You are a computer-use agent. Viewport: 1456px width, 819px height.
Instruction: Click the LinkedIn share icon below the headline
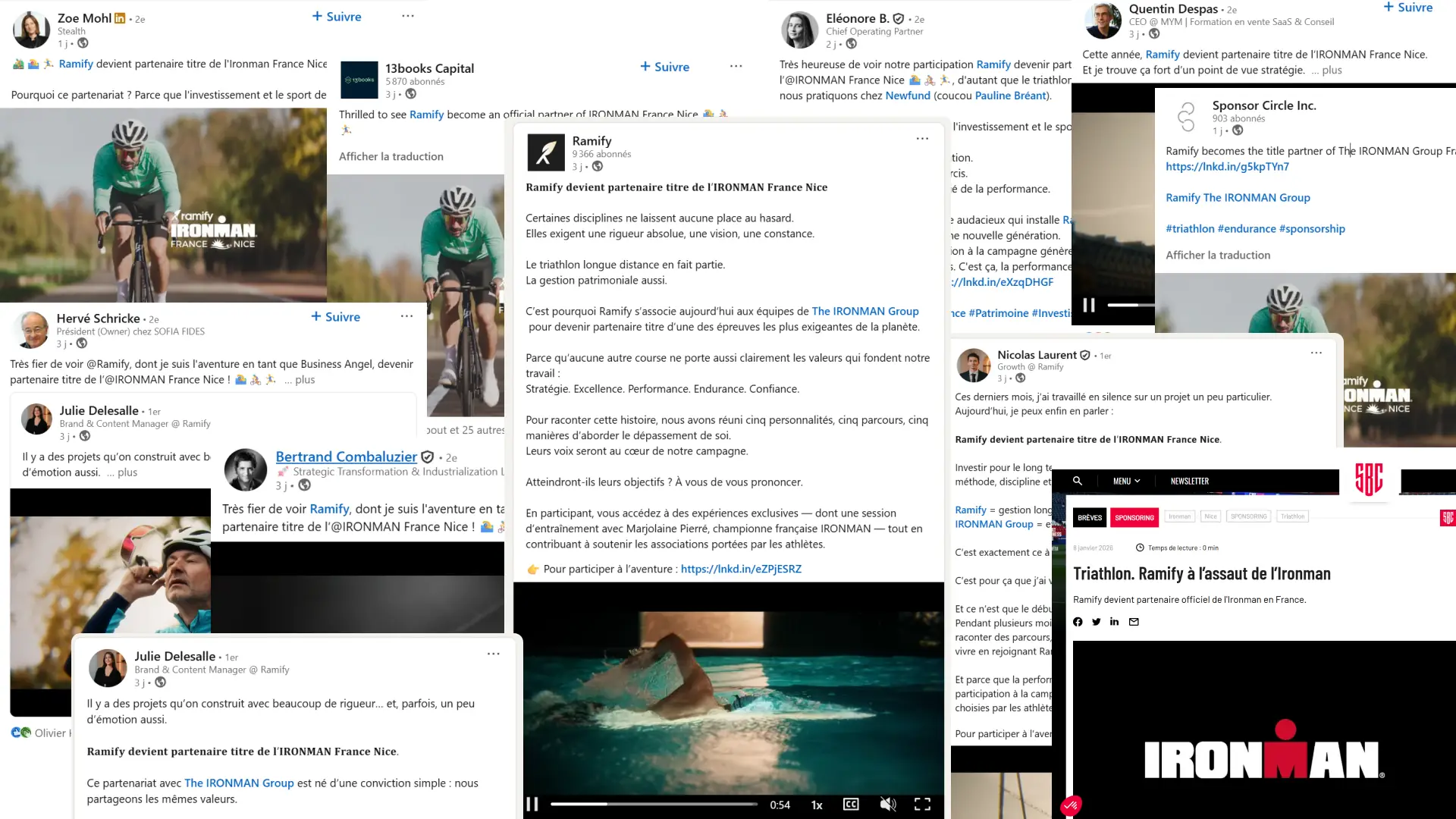(1114, 622)
